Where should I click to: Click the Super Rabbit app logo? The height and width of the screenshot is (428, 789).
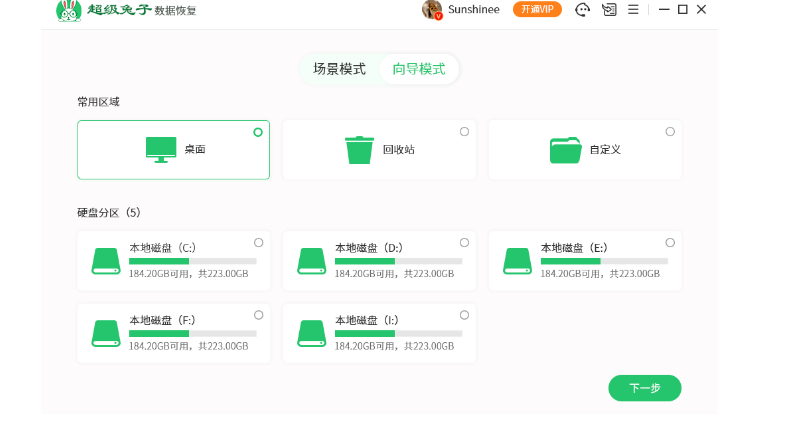pyautogui.click(x=67, y=11)
